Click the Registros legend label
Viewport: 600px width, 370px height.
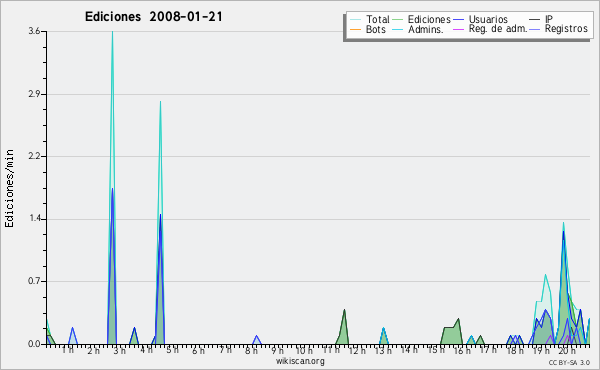coord(566,29)
